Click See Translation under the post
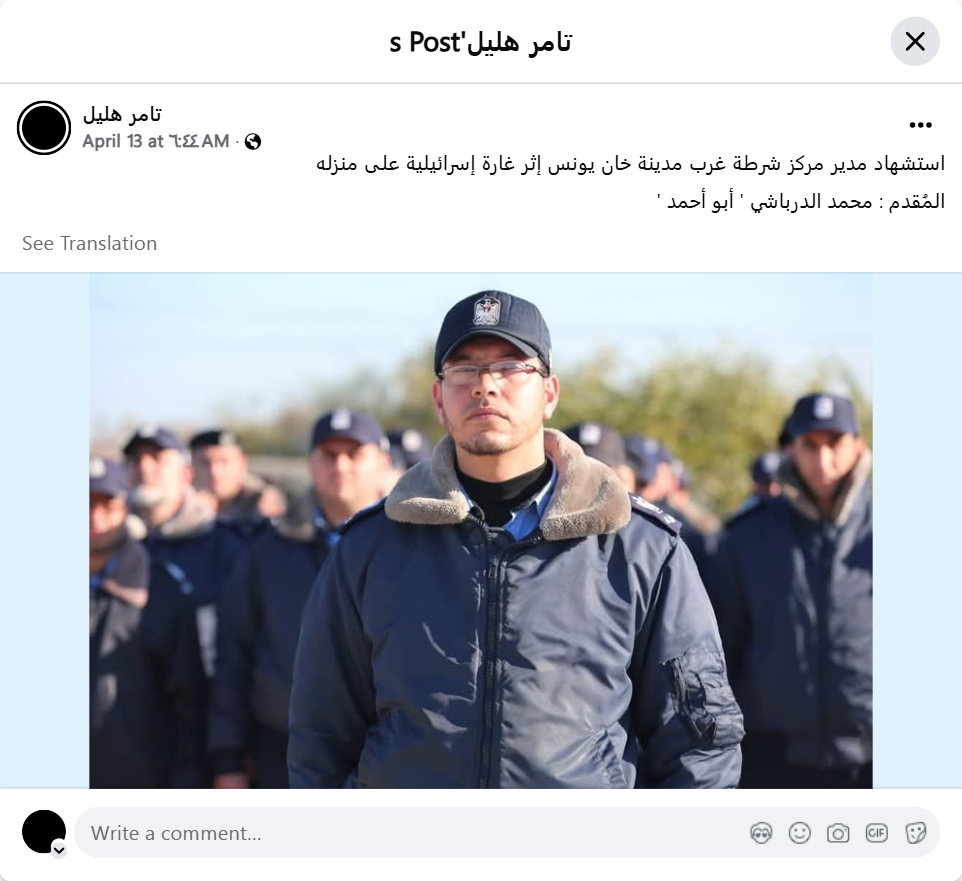This screenshot has width=962, height=881. [x=90, y=244]
